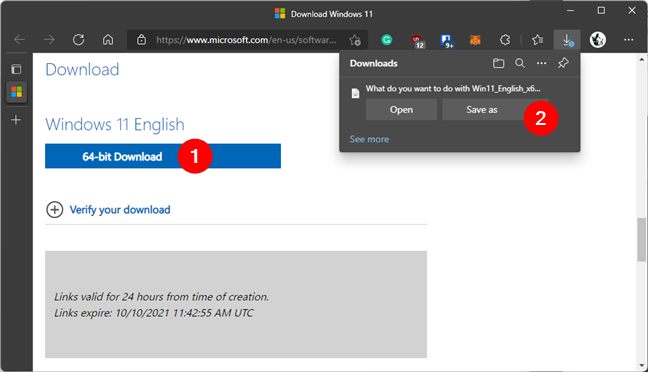This screenshot has width=648, height=372.
Task: Click the scrollbar down arrow
Action: coord(641,366)
